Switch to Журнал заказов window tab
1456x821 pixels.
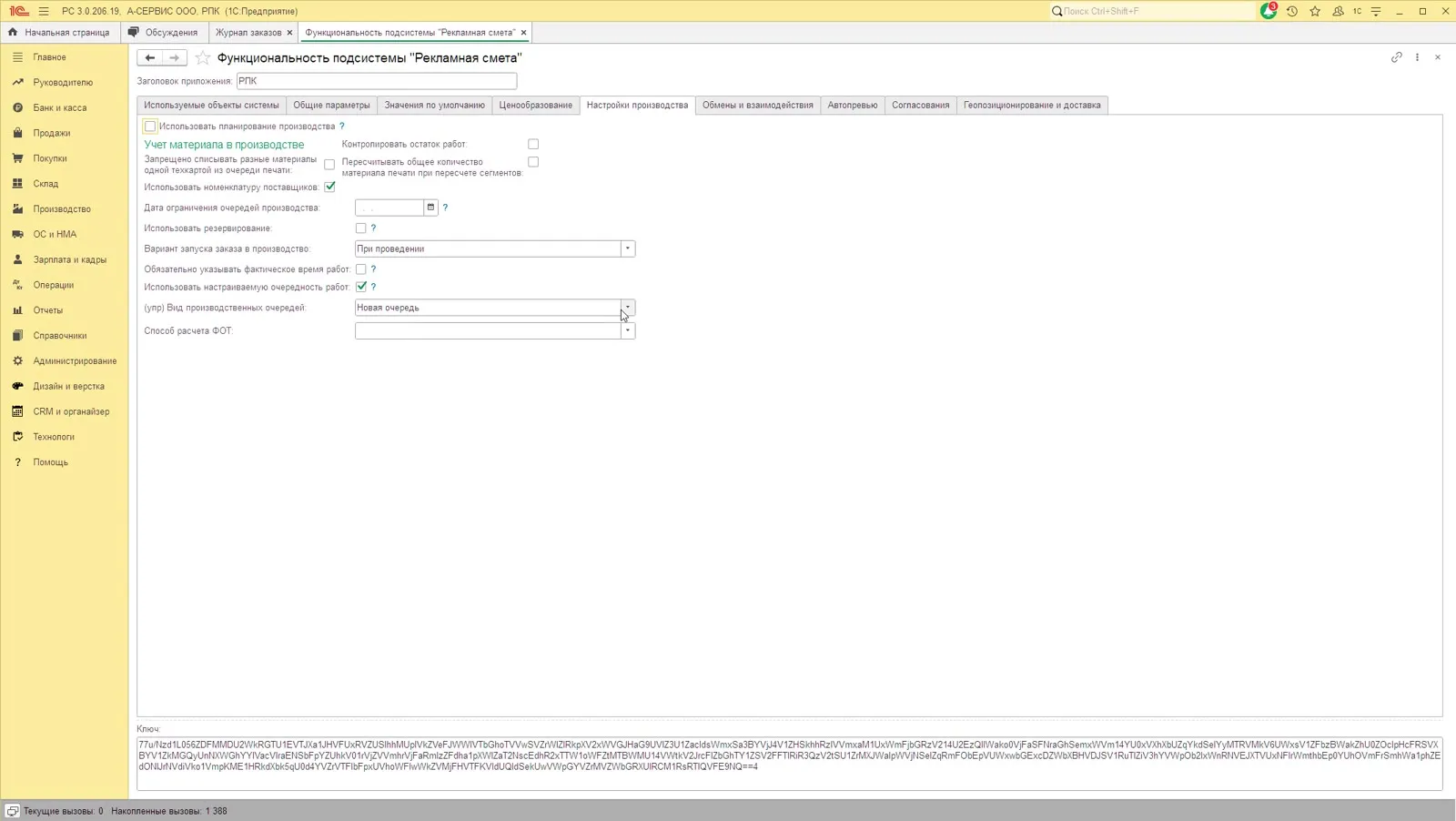248,32
